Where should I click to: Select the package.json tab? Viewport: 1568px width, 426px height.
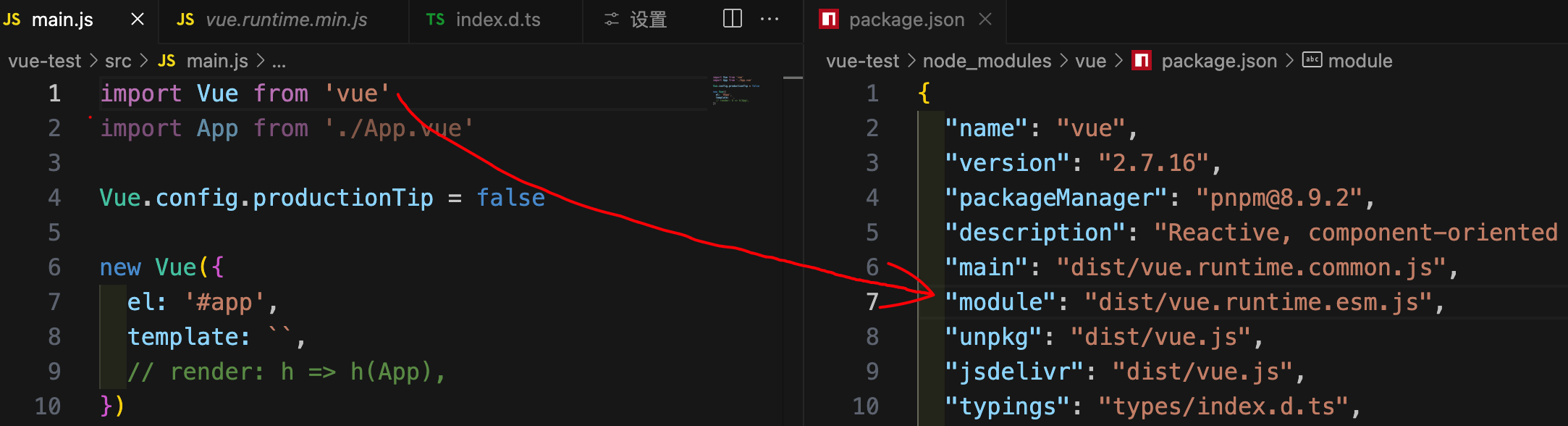[906, 20]
